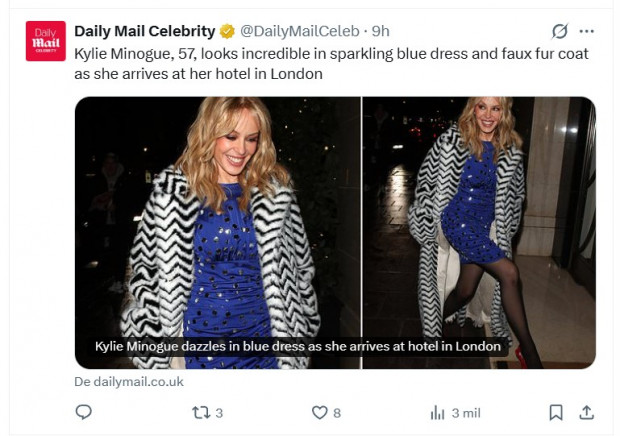Click the retweet count of 3
This screenshot has width=620, height=436.
(x=219, y=412)
